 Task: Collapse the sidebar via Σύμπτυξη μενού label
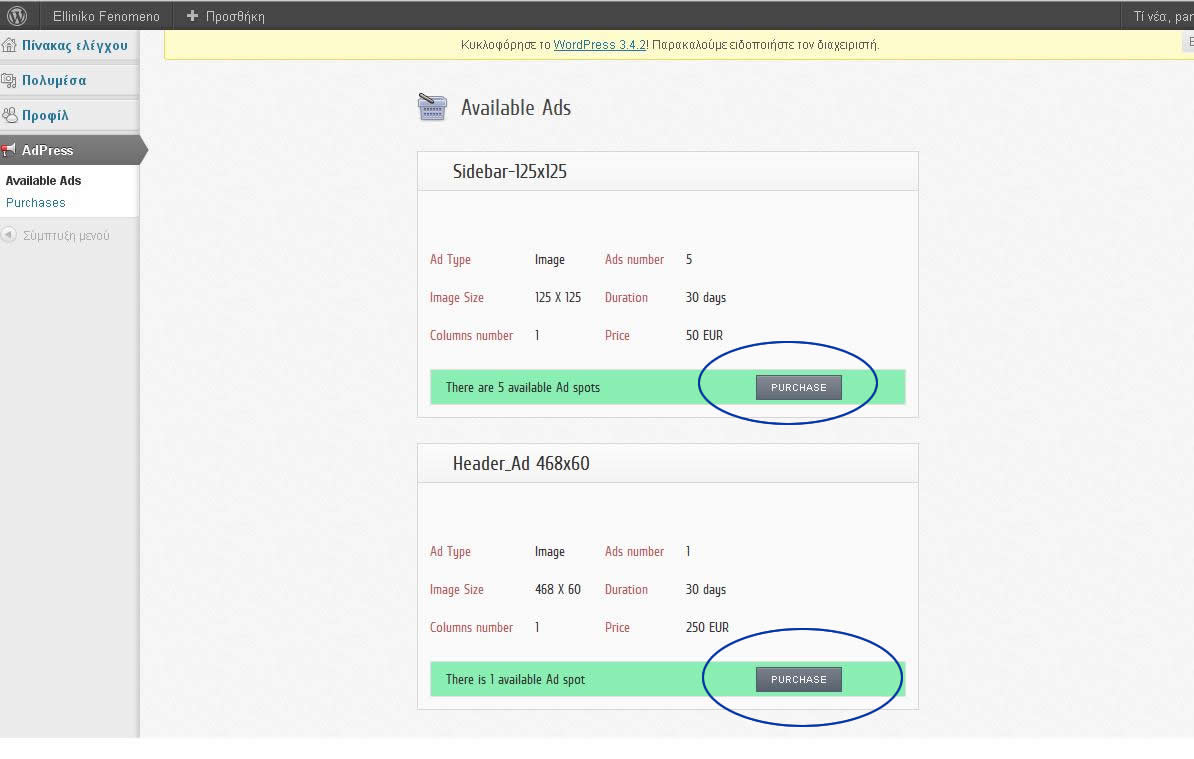tap(66, 236)
